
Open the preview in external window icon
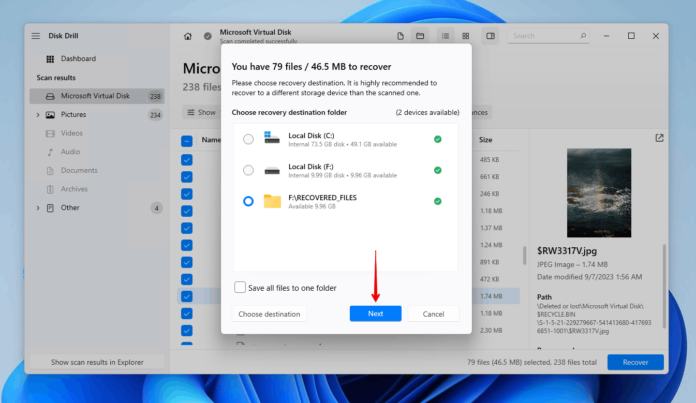tap(659, 138)
